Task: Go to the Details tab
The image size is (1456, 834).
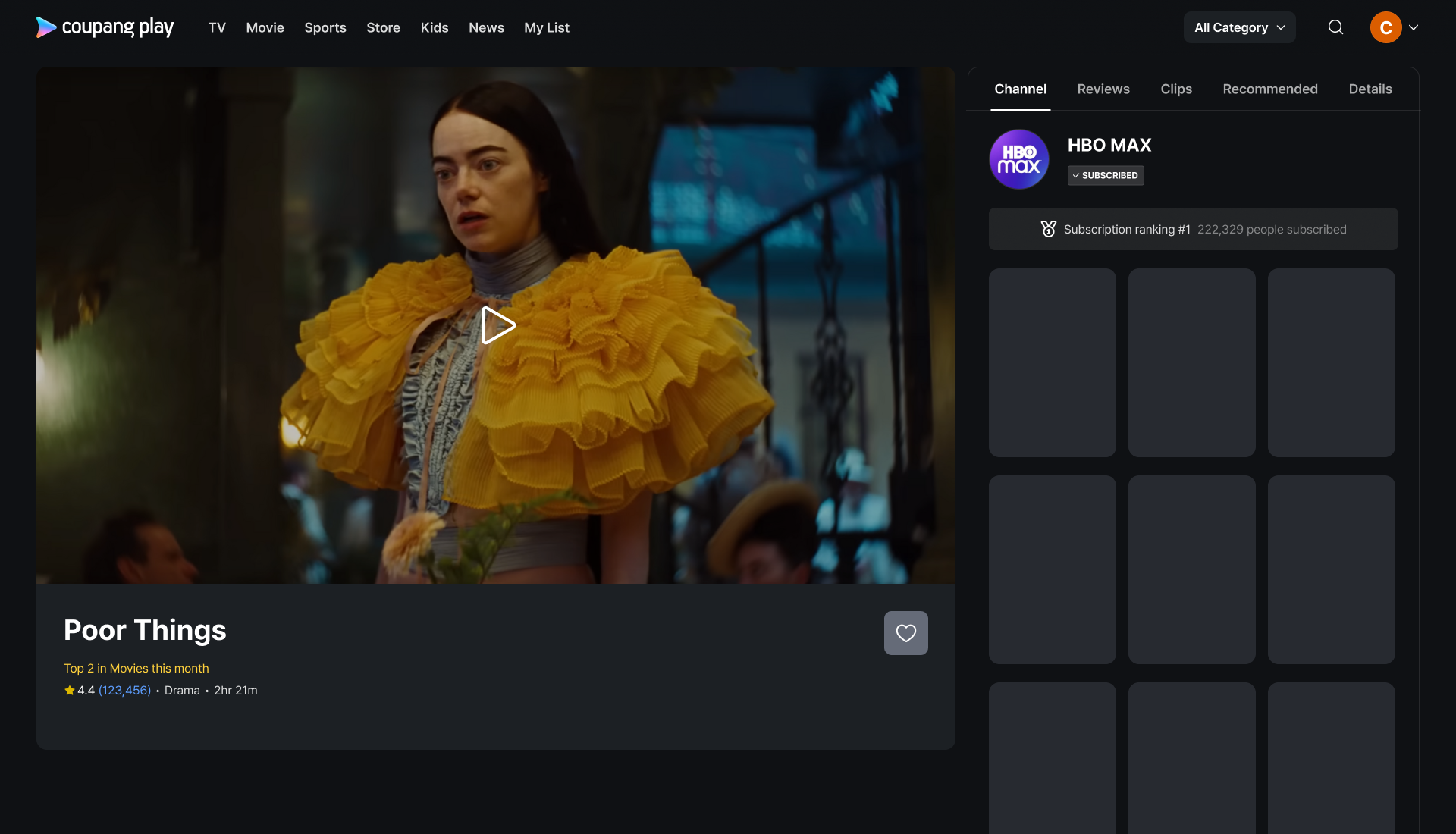Action: pyautogui.click(x=1370, y=89)
